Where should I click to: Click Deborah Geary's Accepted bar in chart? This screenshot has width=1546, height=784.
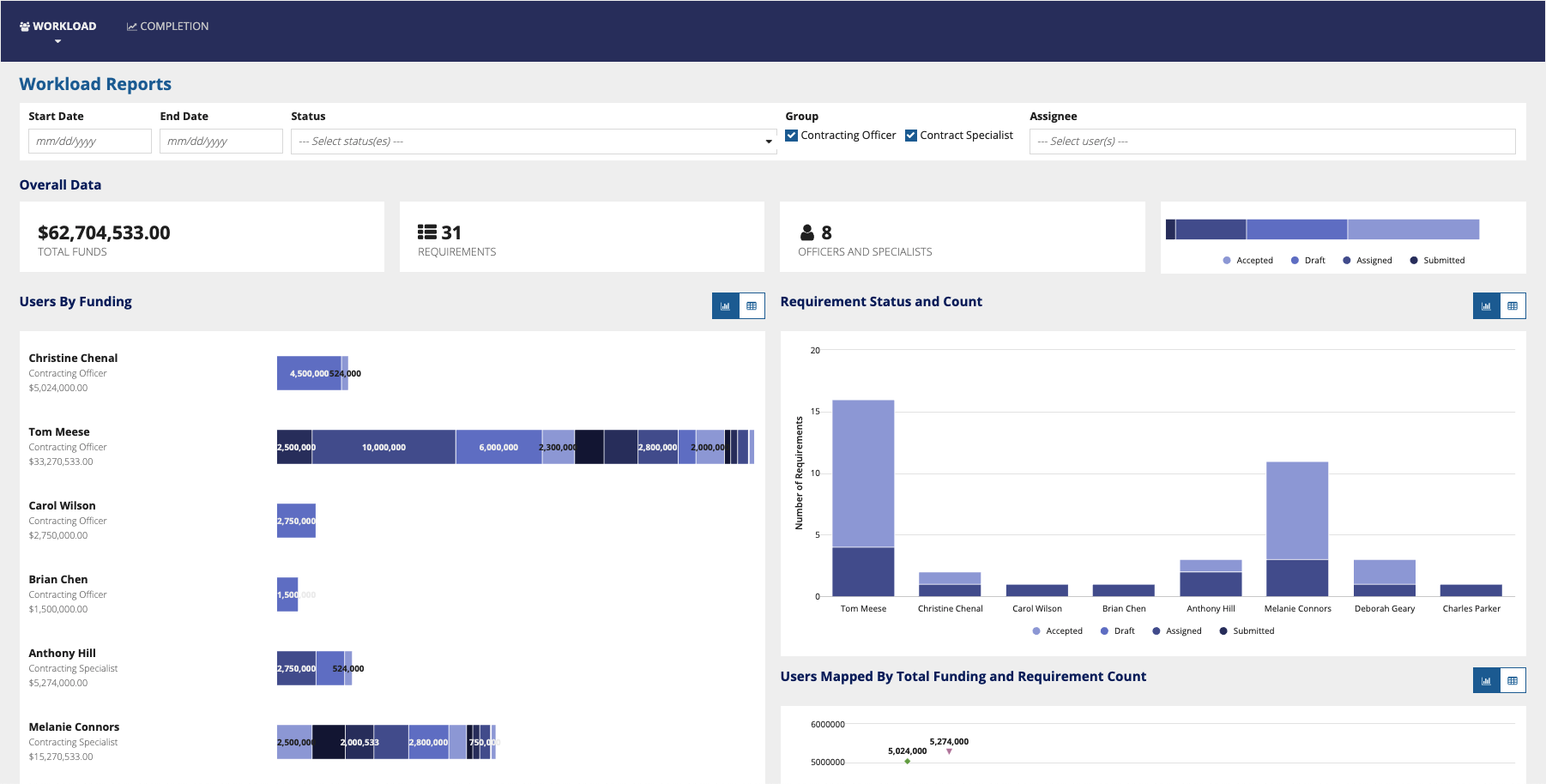coord(1384,572)
